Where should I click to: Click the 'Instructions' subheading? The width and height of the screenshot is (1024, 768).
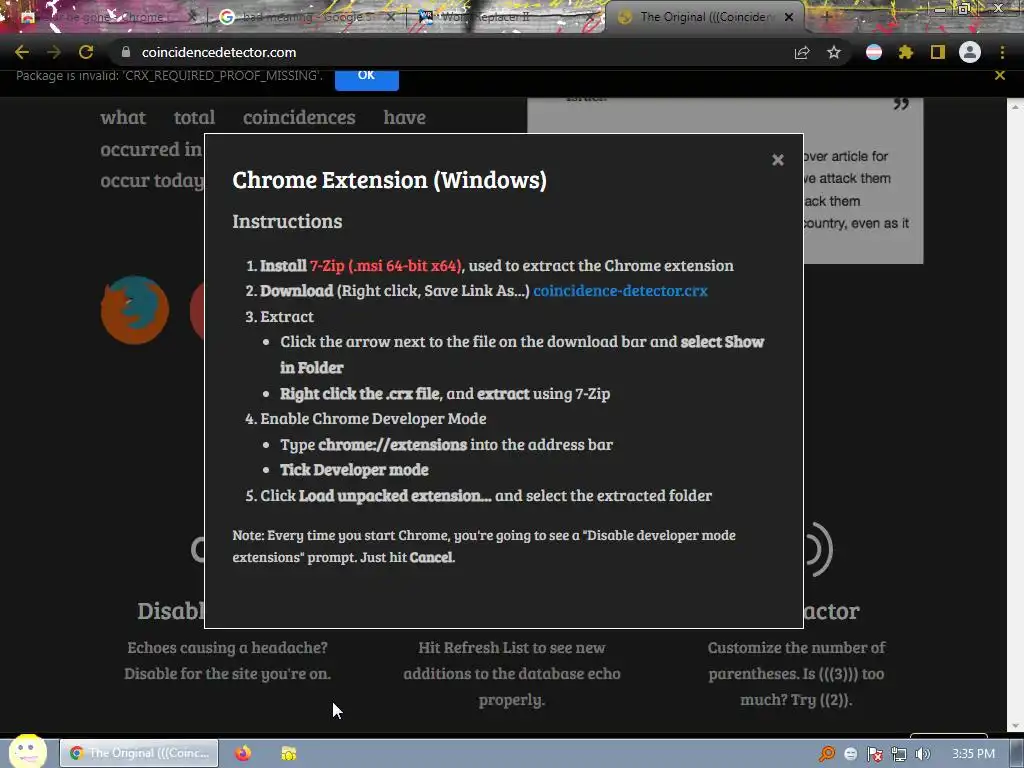coord(287,221)
